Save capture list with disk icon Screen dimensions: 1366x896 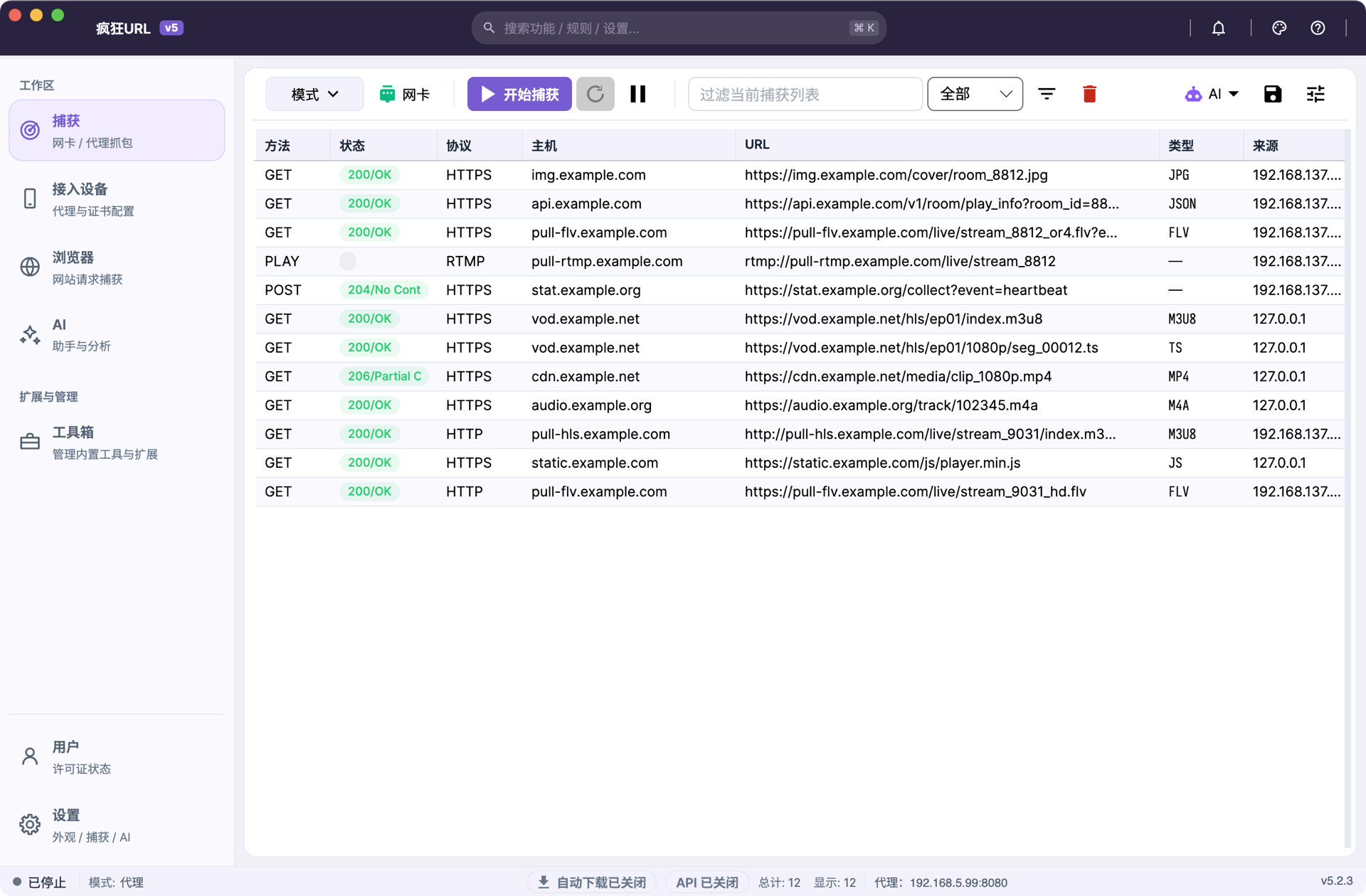(1273, 94)
